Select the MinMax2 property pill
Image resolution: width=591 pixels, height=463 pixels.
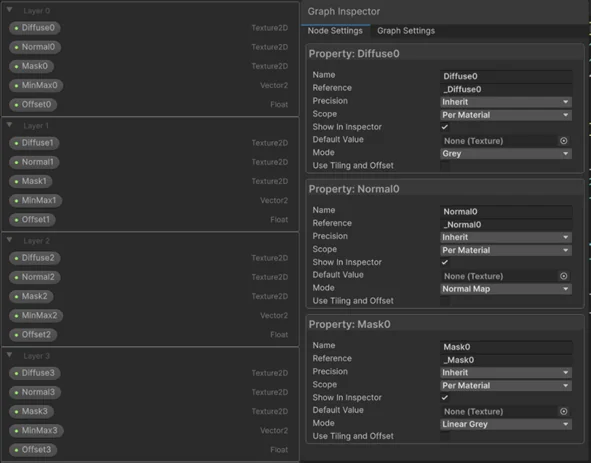(36, 315)
